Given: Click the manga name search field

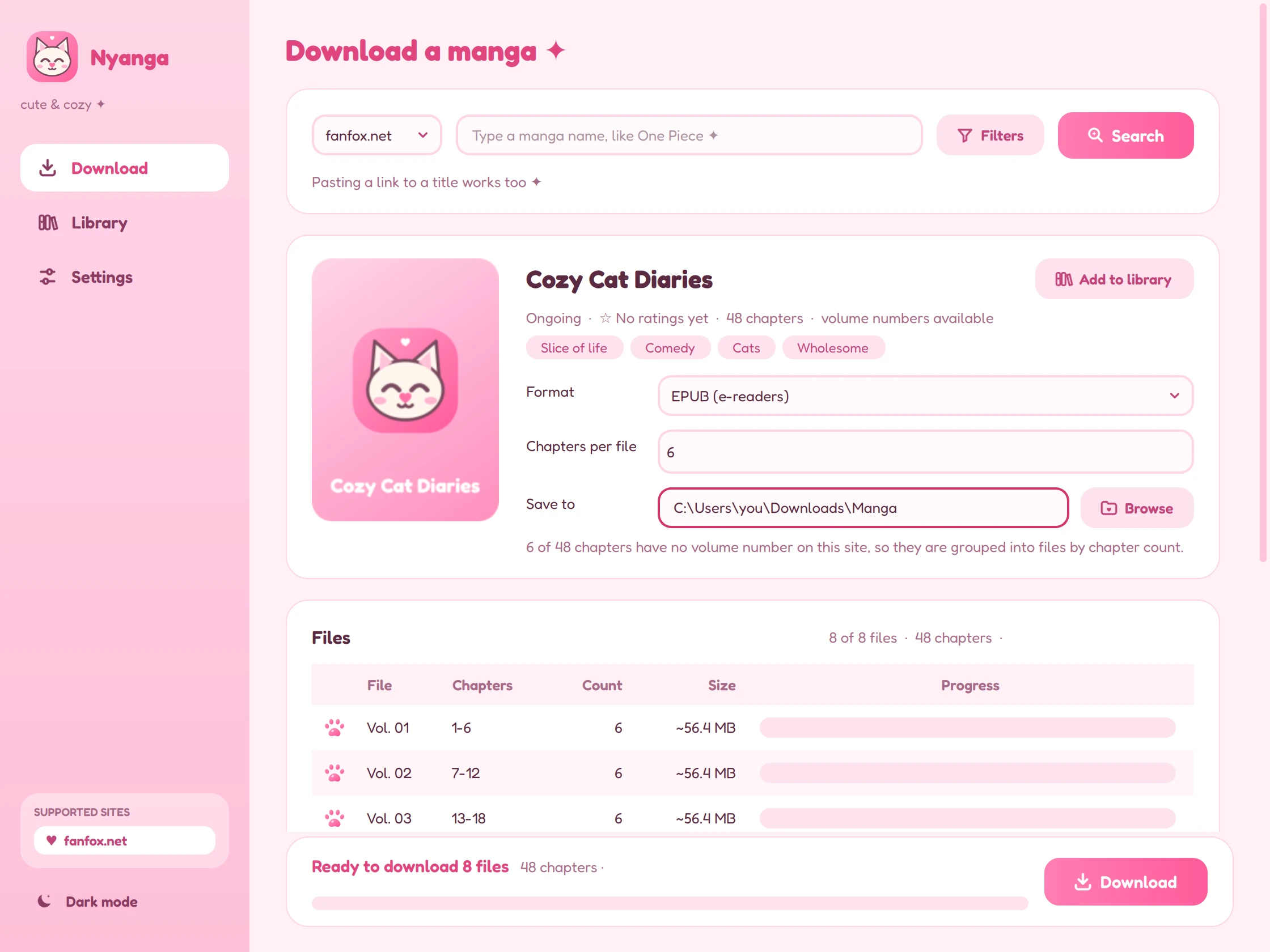Looking at the screenshot, I should click(x=689, y=135).
